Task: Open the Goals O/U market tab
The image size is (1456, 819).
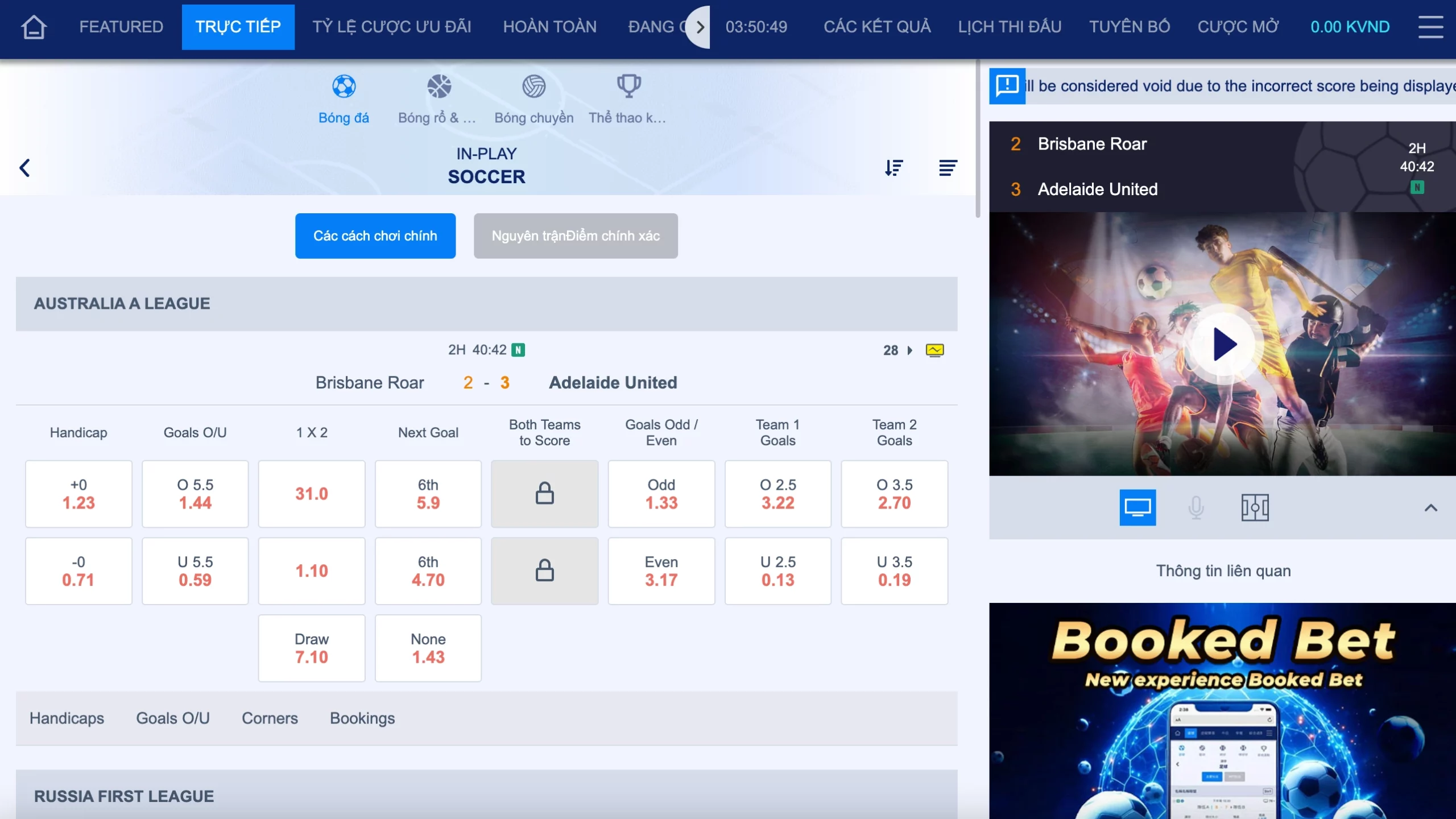Action: point(173,718)
